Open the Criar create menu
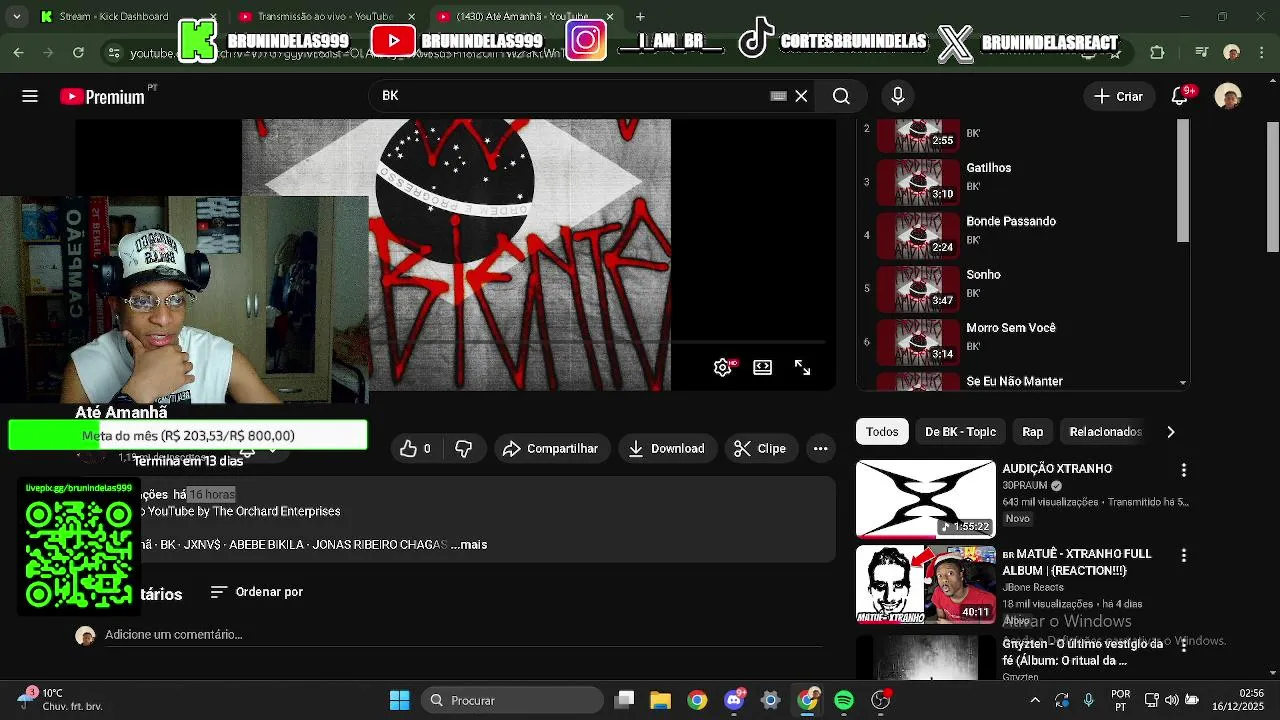The image size is (1280, 720). pos(1119,96)
